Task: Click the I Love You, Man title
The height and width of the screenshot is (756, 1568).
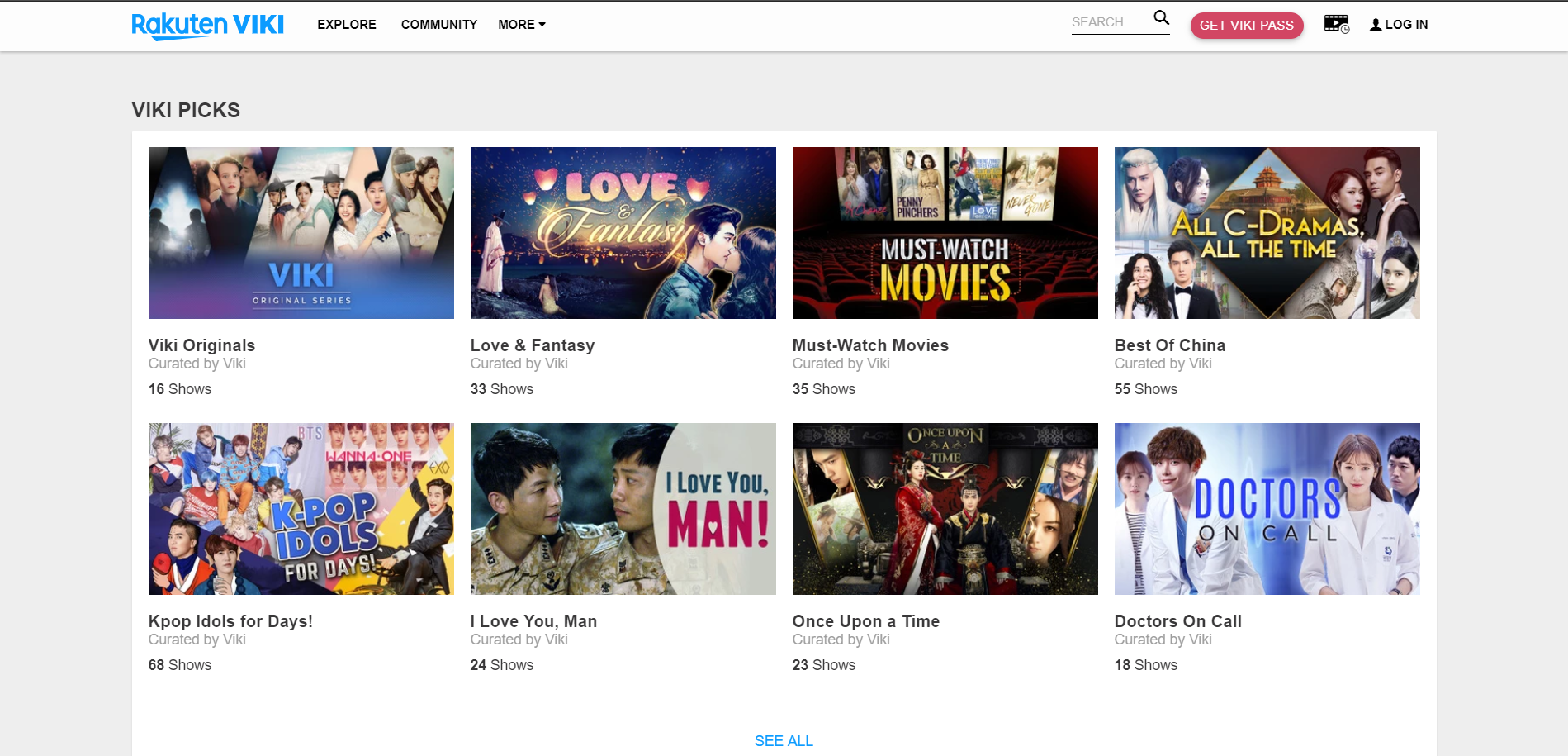Action: [x=533, y=621]
